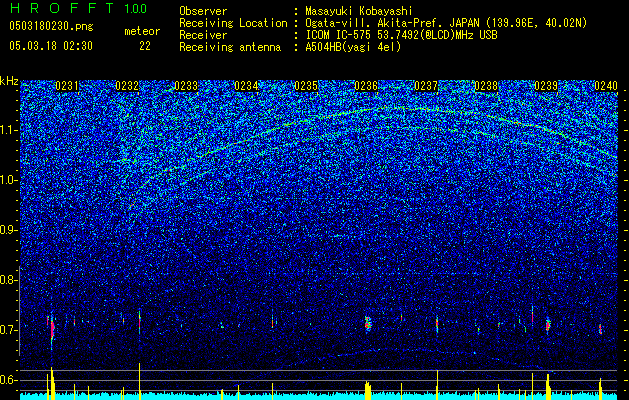Click the 'meteor' label

click(142, 31)
